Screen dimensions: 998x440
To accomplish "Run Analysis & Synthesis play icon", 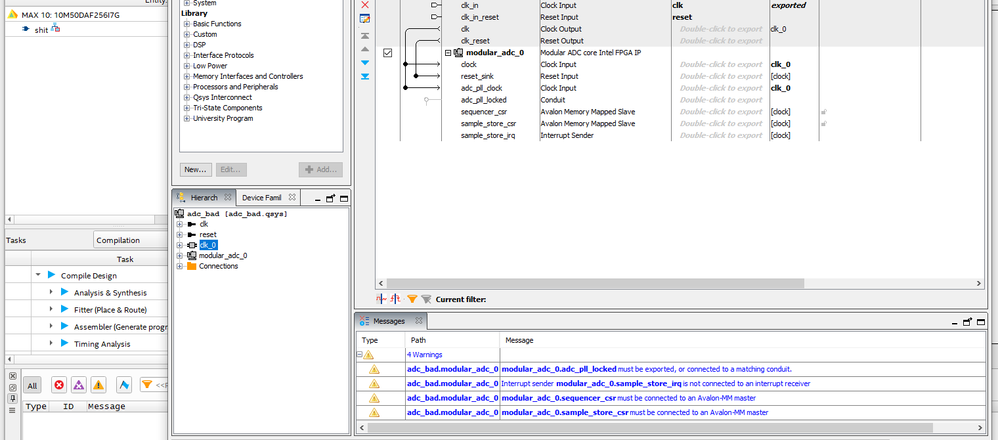I will [62, 292].
